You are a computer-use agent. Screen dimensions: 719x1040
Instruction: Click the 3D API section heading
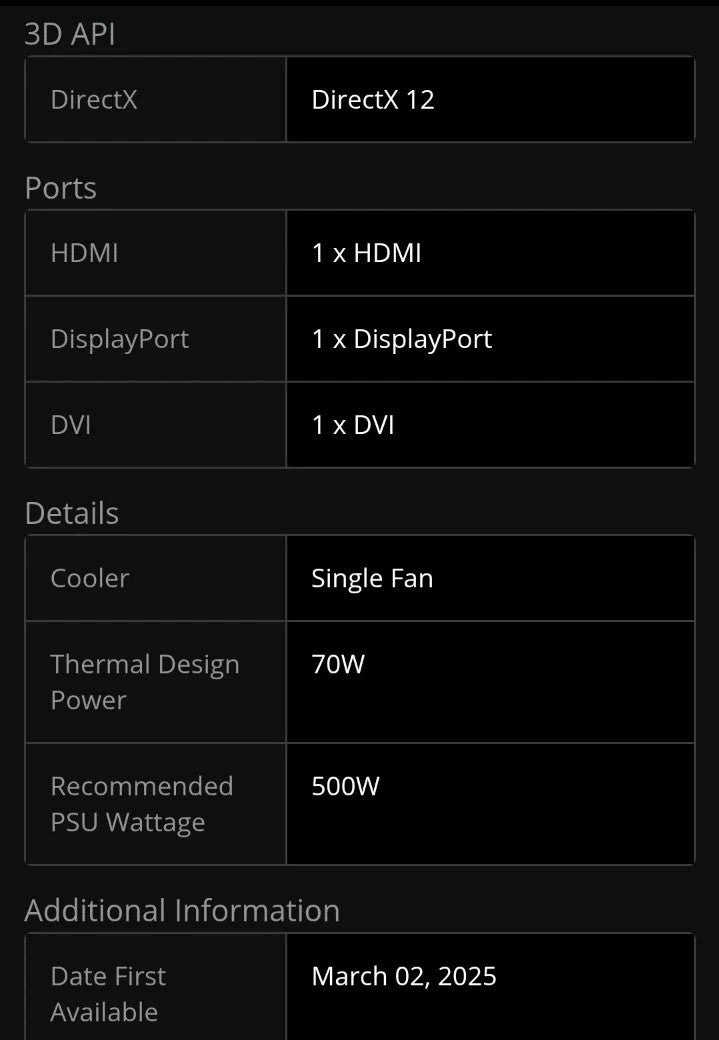tap(70, 33)
